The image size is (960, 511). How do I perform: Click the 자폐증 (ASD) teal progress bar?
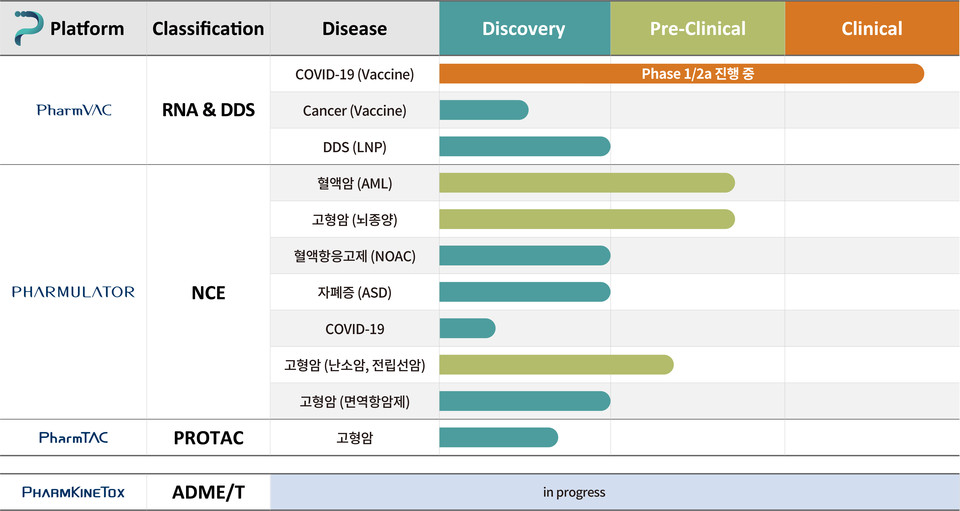[525, 292]
